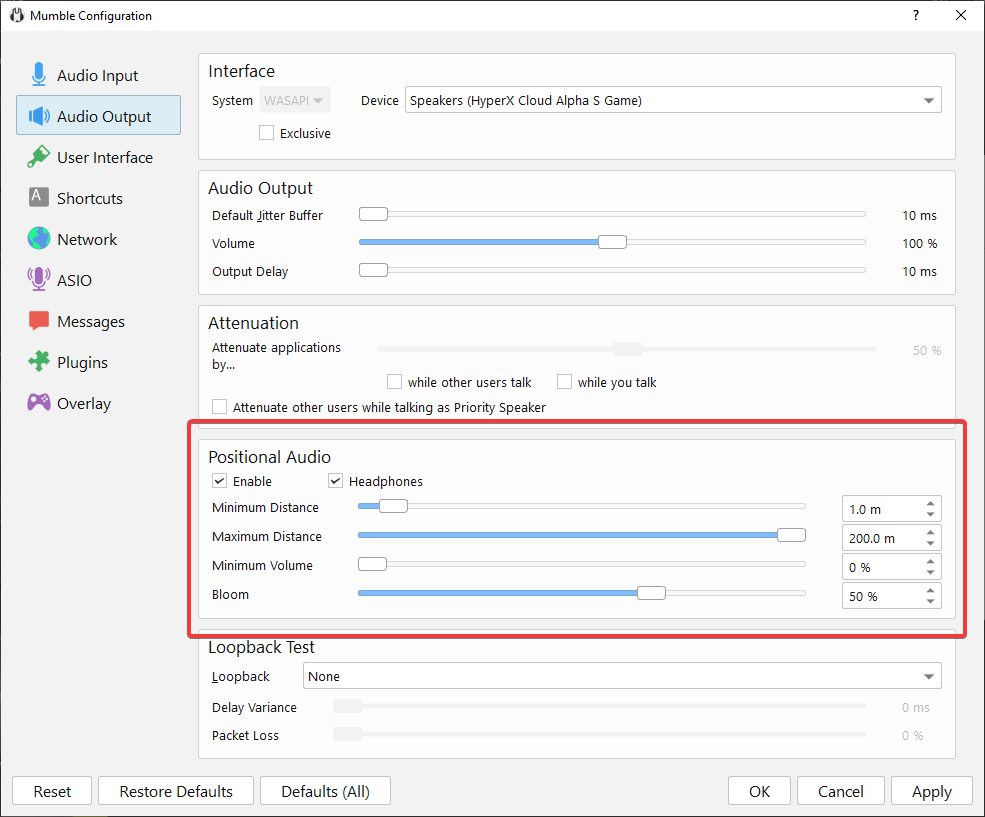Click the Shortcuts keyboard key icon
Viewport: 985px width, 817px height.
coord(38,197)
